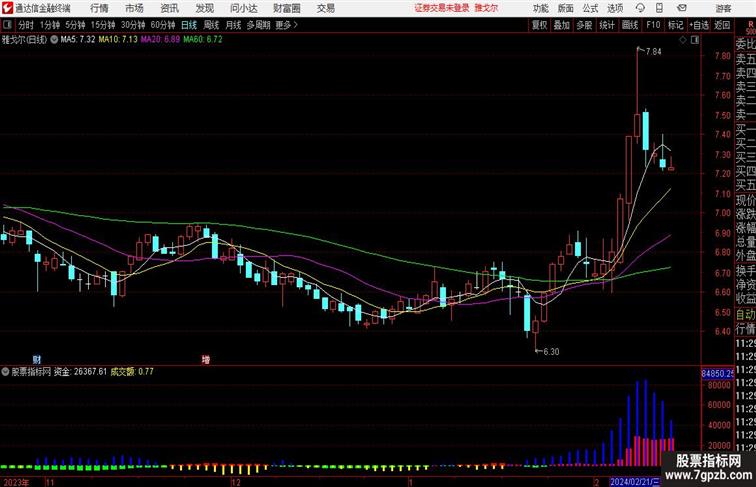Image resolution: width=756 pixels, height=487 pixels.
Task: Open the mobile phone icon in header
Action: pos(659,8)
